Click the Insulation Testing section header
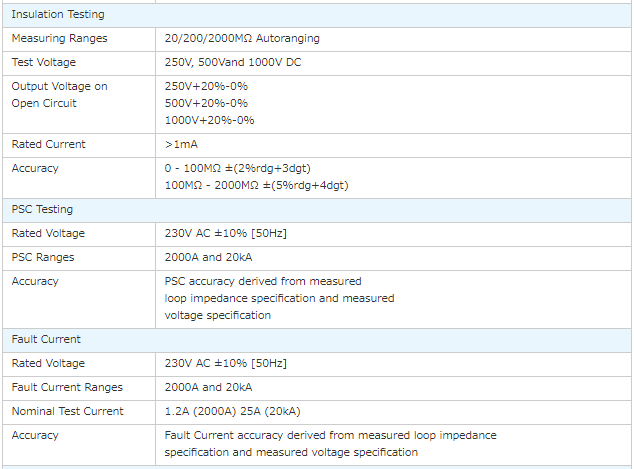Screen dimensions: 634x469 57,14
